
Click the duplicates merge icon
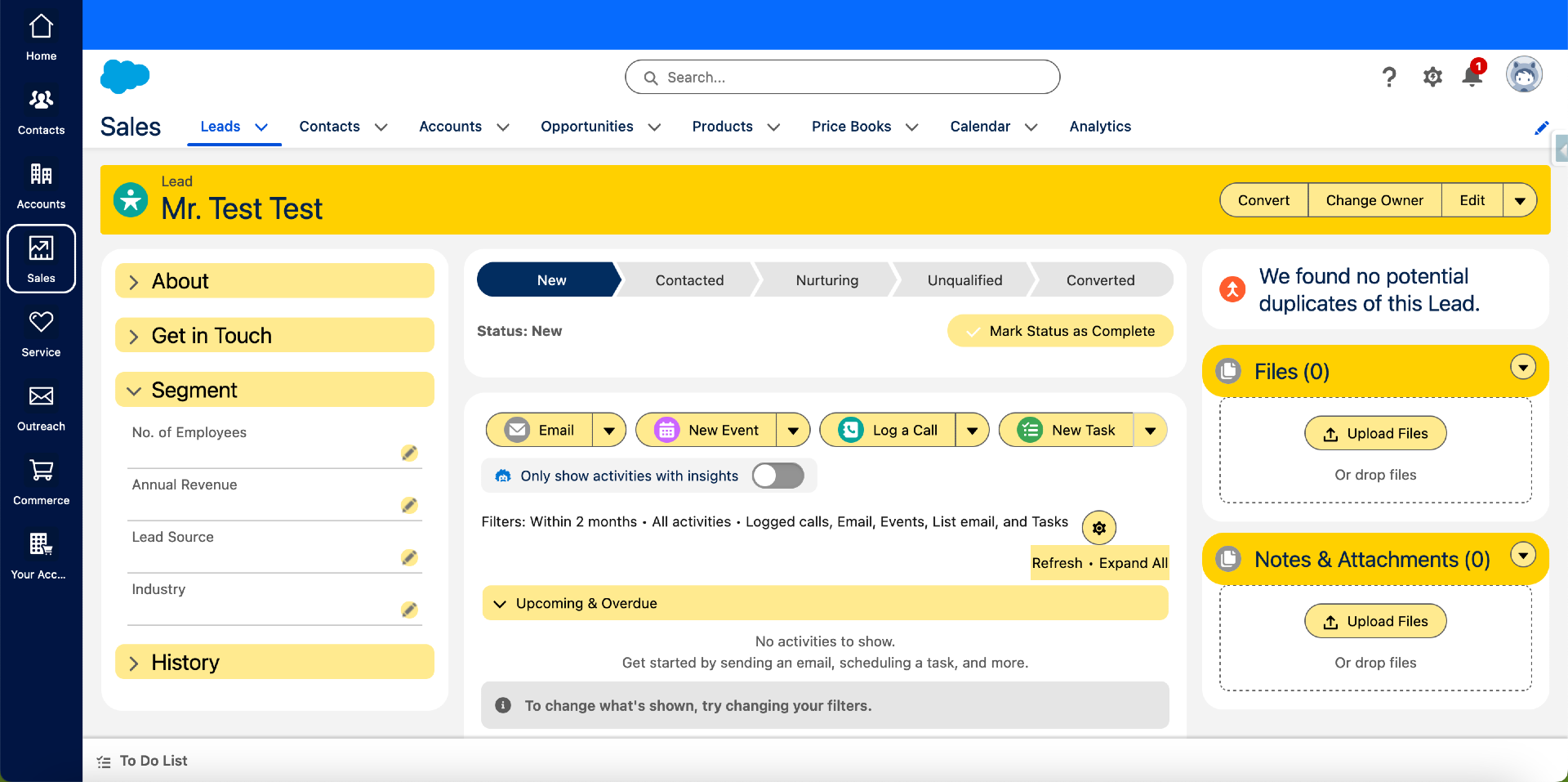[x=1232, y=289]
